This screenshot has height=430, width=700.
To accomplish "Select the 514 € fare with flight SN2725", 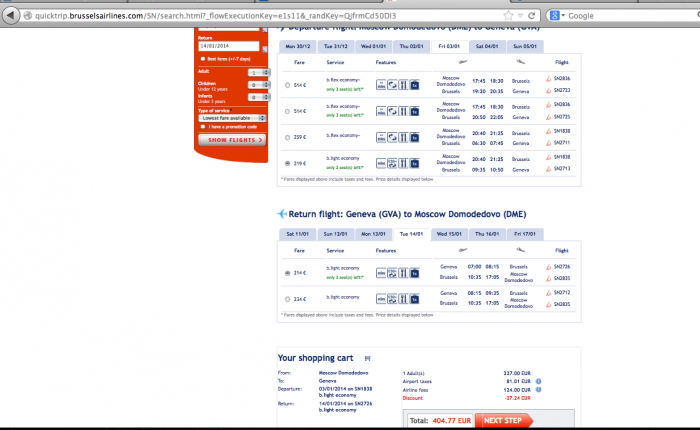I will click(x=288, y=111).
